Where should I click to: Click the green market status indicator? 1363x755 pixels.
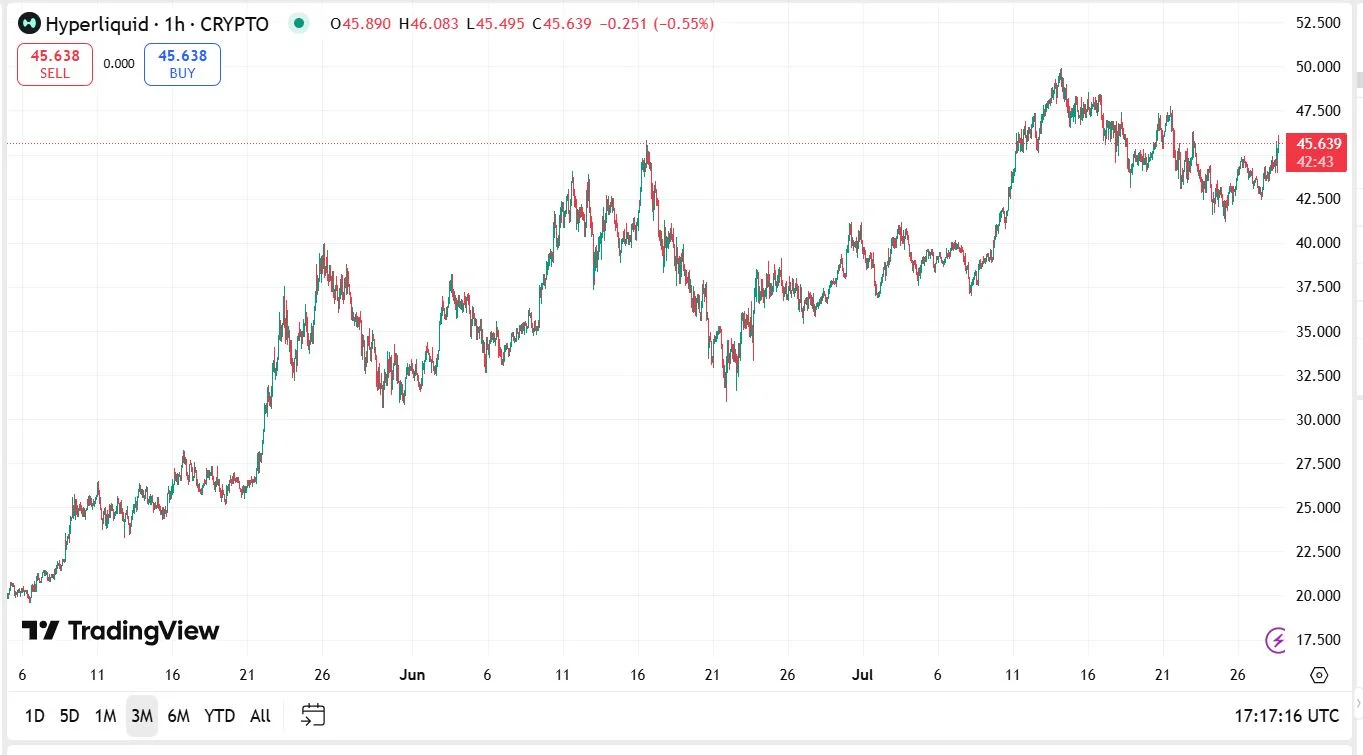(x=298, y=23)
